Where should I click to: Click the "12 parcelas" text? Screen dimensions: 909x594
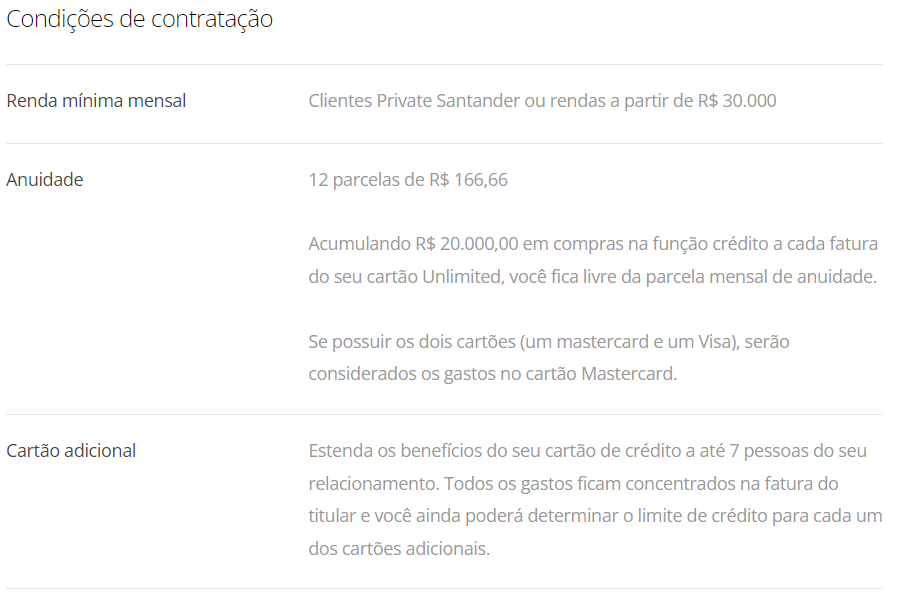click(353, 180)
